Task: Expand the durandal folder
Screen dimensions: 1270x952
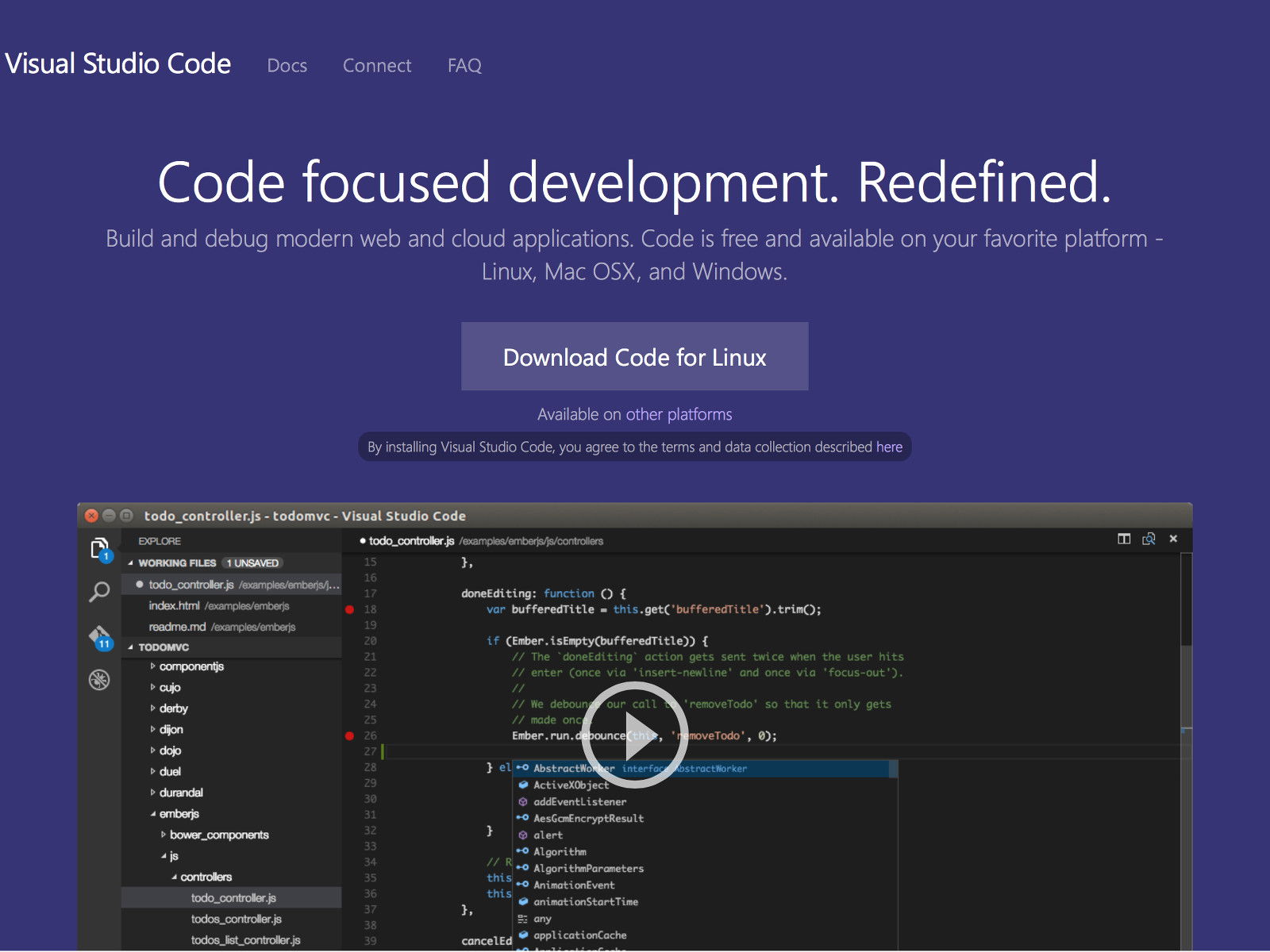Action: (152, 792)
